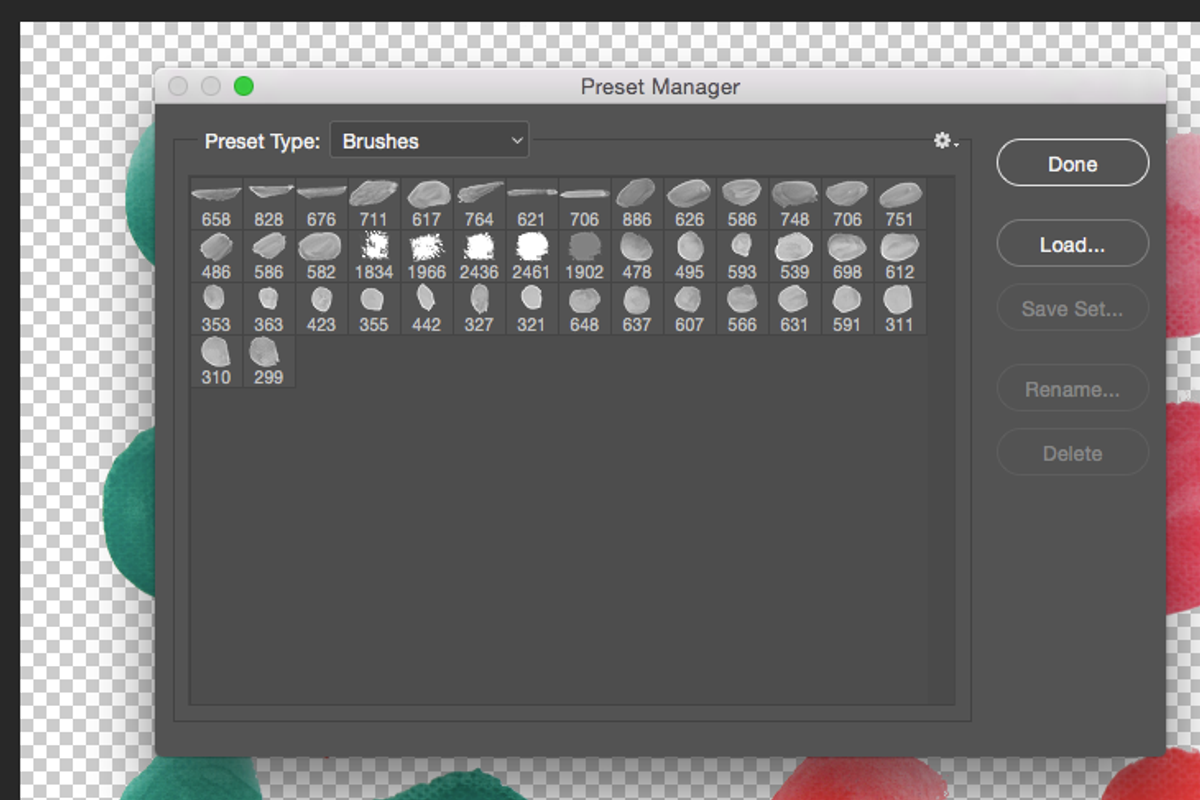Viewport: 1200px width, 800px height.
Task: Click the green zoom button of Preset Manager
Action: click(243, 87)
